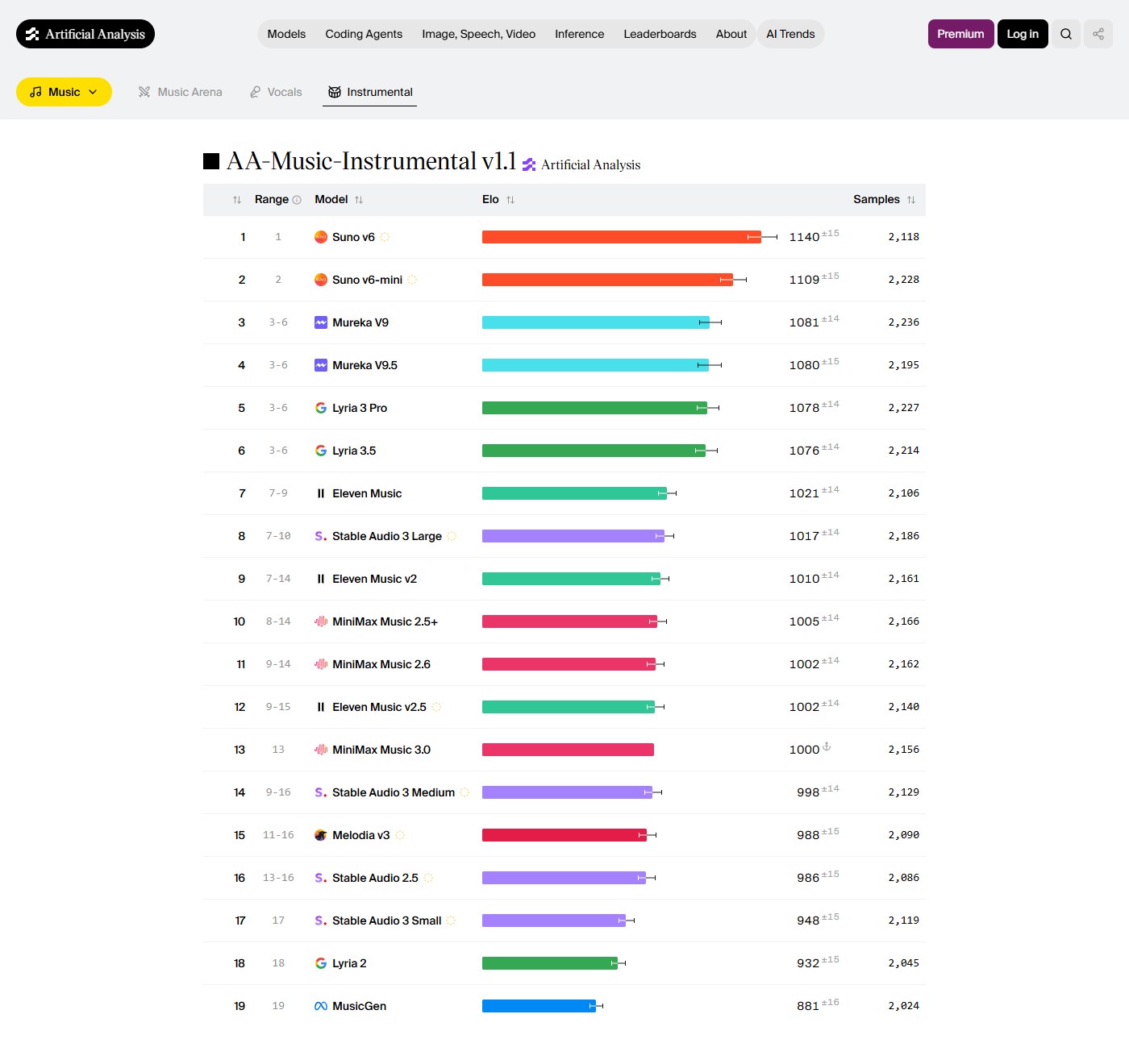Select the Lyria 3.5 model name
The height and width of the screenshot is (1064, 1129).
tap(354, 451)
